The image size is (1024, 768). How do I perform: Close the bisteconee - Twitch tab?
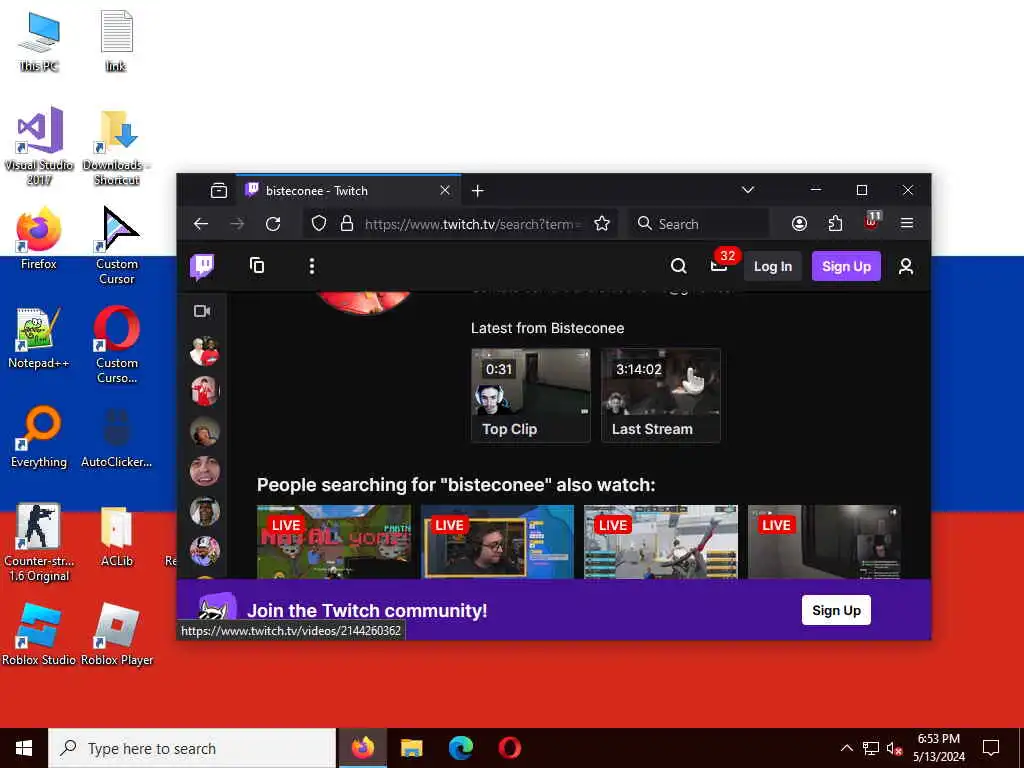pos(445,191)
